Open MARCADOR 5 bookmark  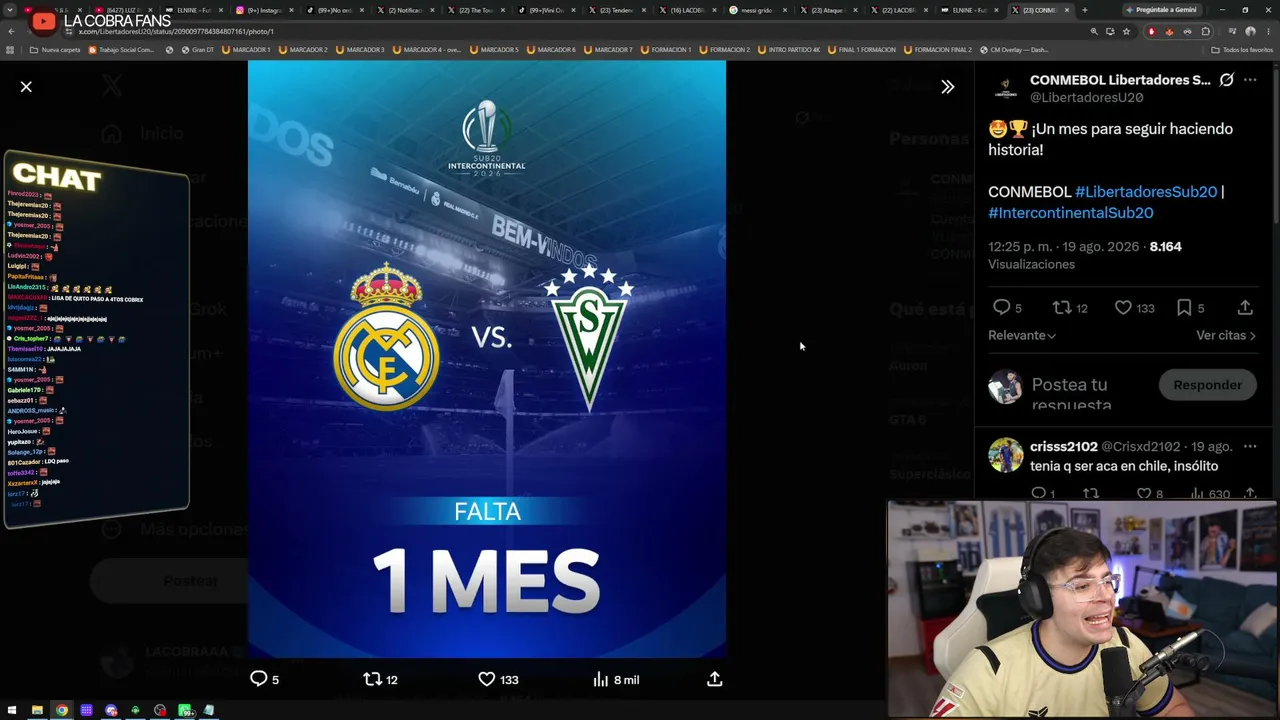click(494, 50)
